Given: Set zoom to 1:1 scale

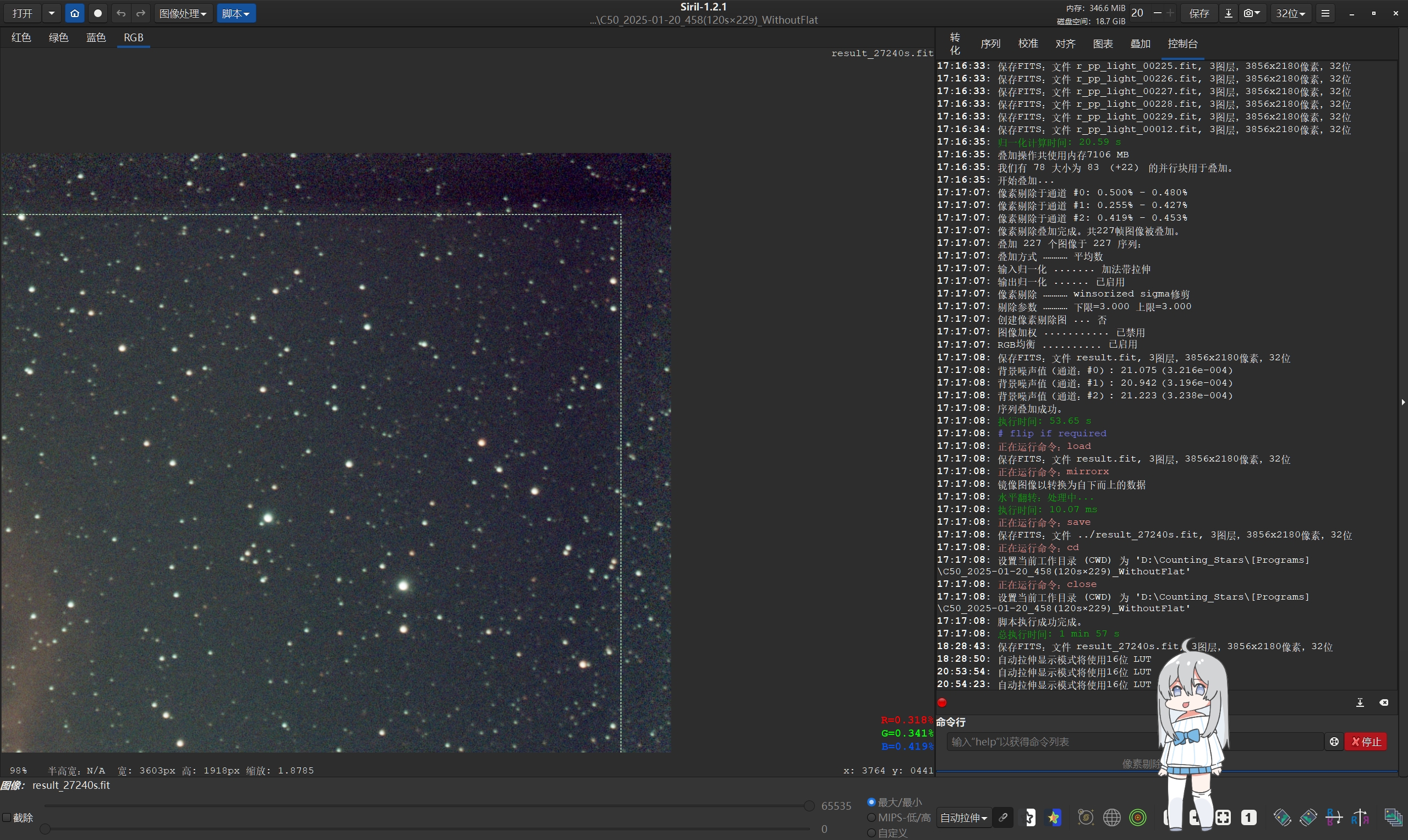Looking at the screenshot, I should tap(1248, 817).
